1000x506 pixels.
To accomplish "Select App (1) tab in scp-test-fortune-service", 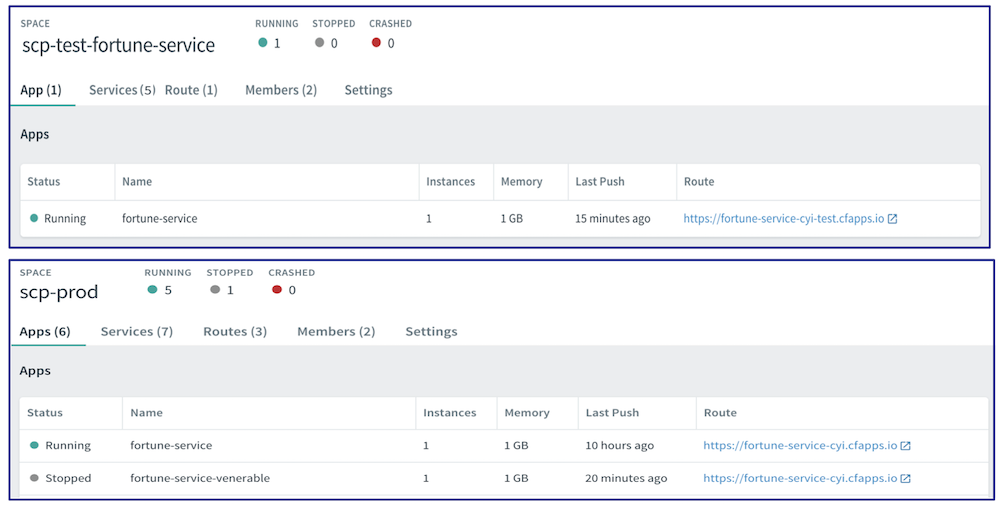I will click(x=41, y=90).
